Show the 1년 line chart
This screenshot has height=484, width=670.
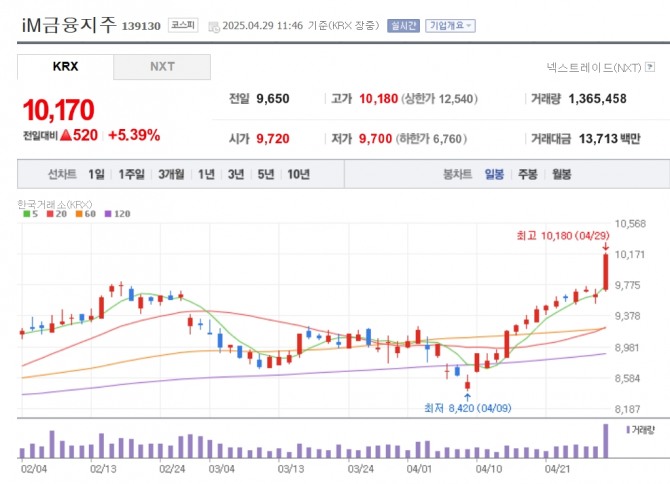click(x=206, y=174)
